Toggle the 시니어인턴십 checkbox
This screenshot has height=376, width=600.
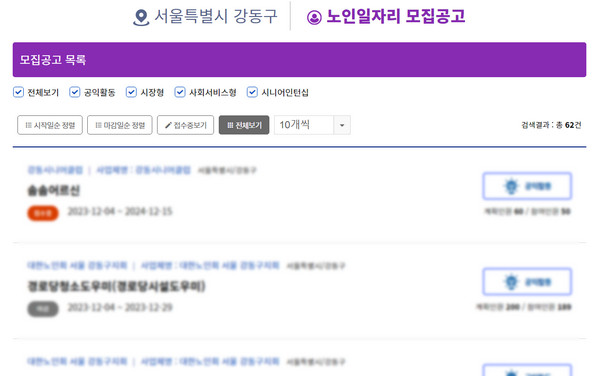[x=252, y=92]
